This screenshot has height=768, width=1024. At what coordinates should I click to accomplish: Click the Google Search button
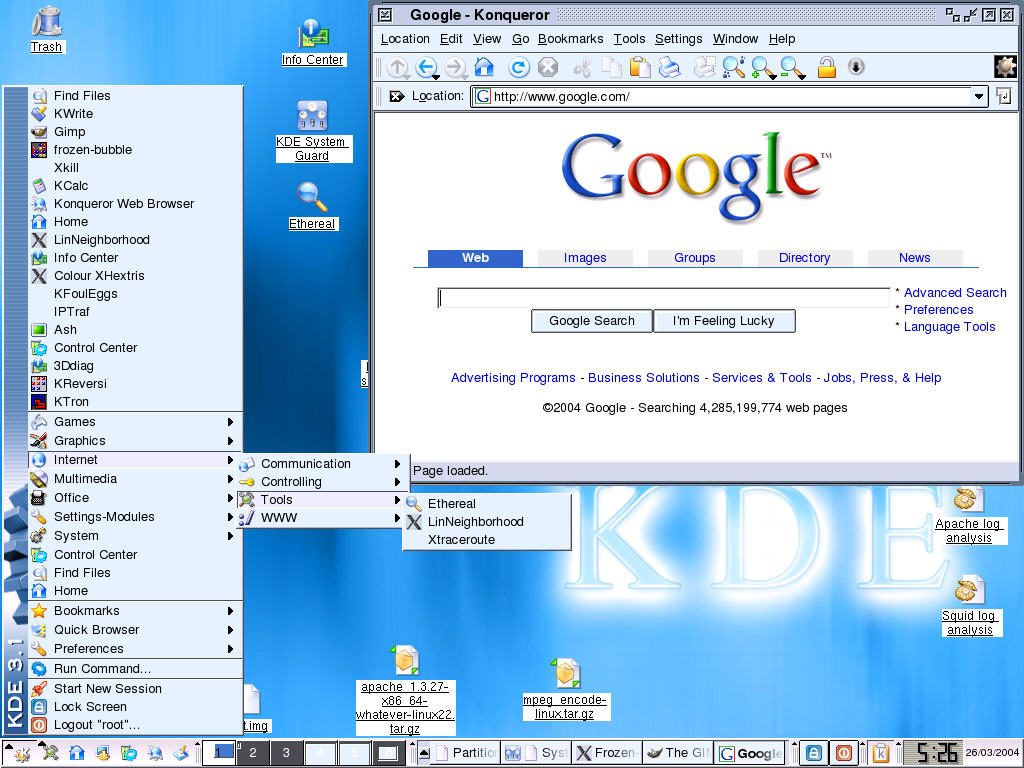click(x=592, y=321)
